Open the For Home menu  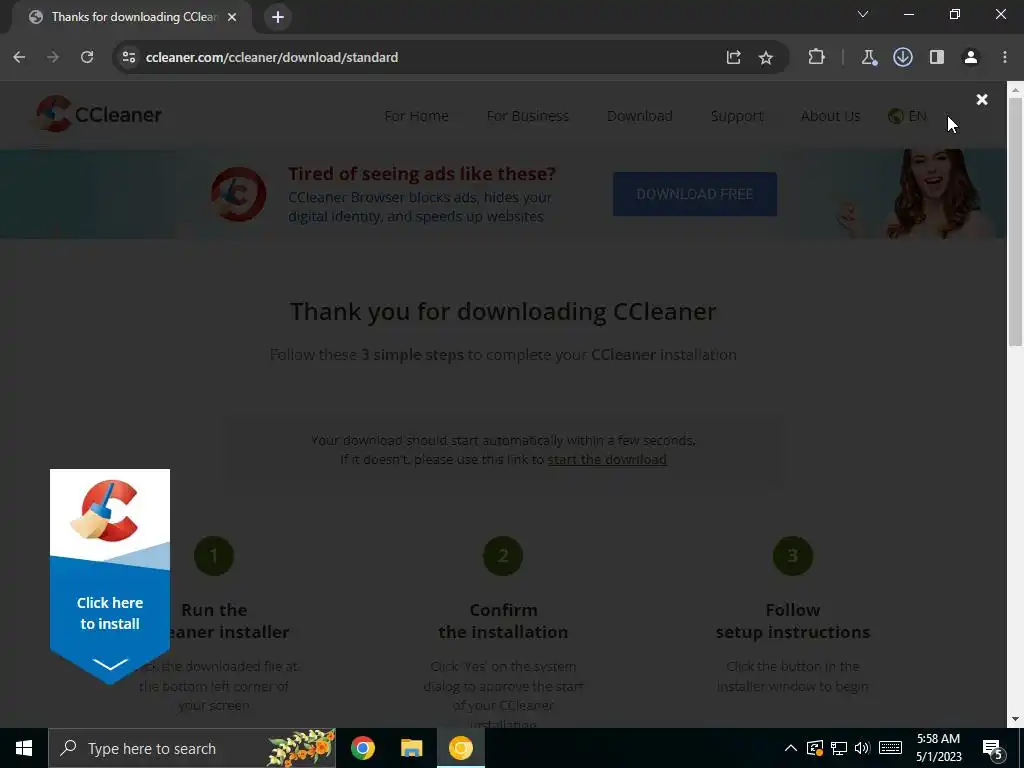[x=416, y=116]
